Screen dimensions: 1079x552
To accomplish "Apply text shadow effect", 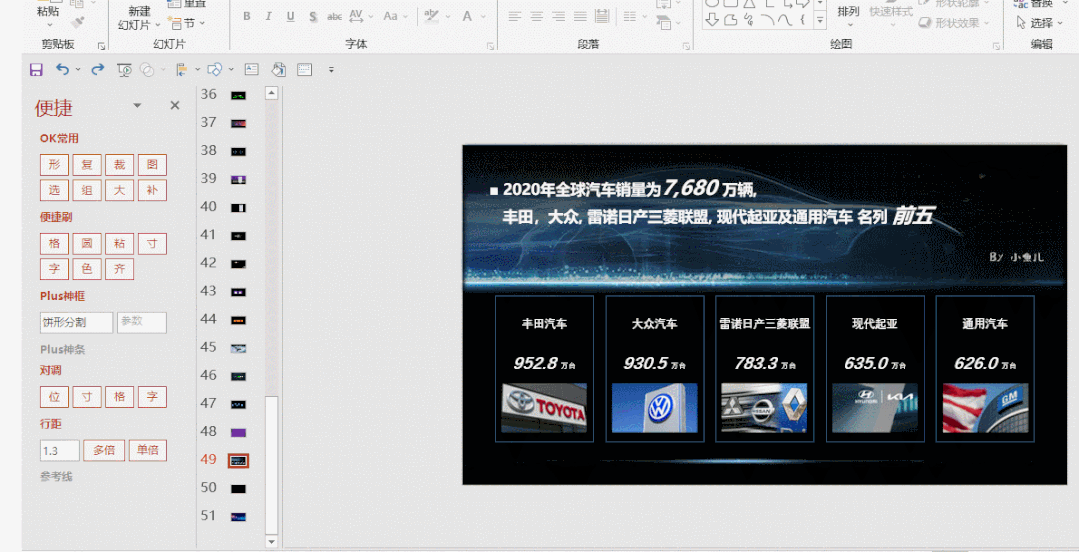I will coord(313,16).
